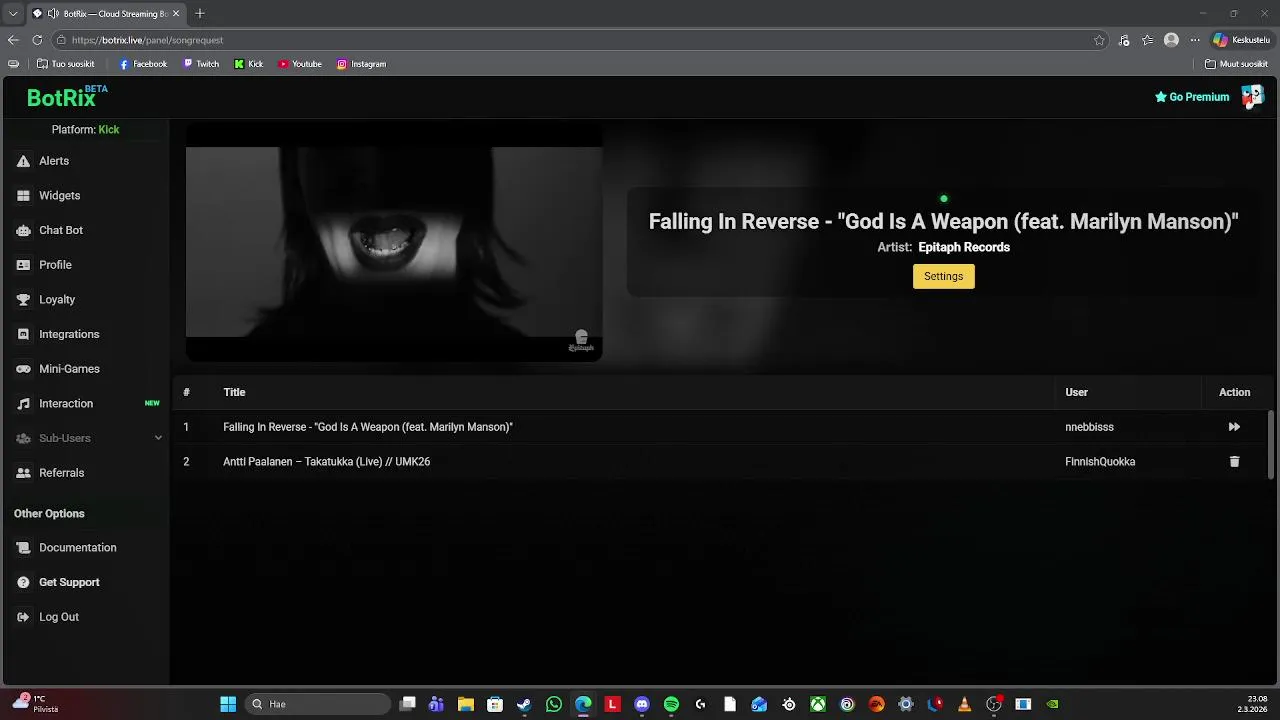1280x720 pixels.
Task: Delete the Antti Paalanen song request
Action: coord(1234,462)
